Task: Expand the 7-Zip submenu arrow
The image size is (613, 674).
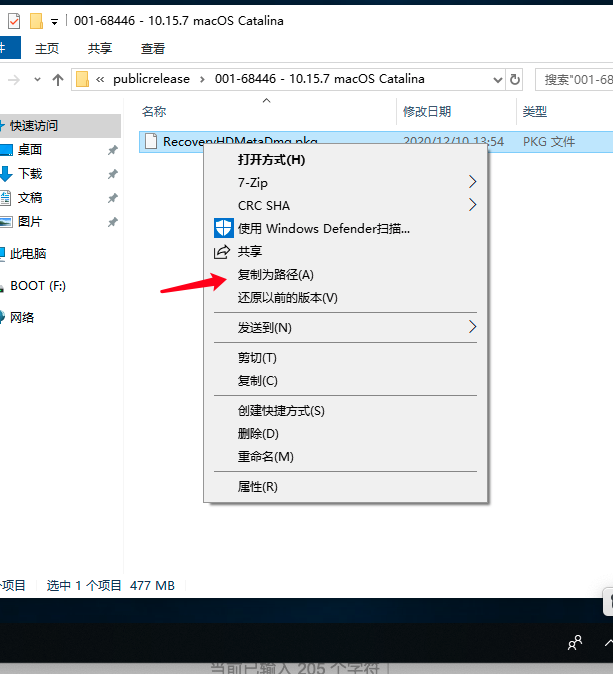Action: [472, 182]
